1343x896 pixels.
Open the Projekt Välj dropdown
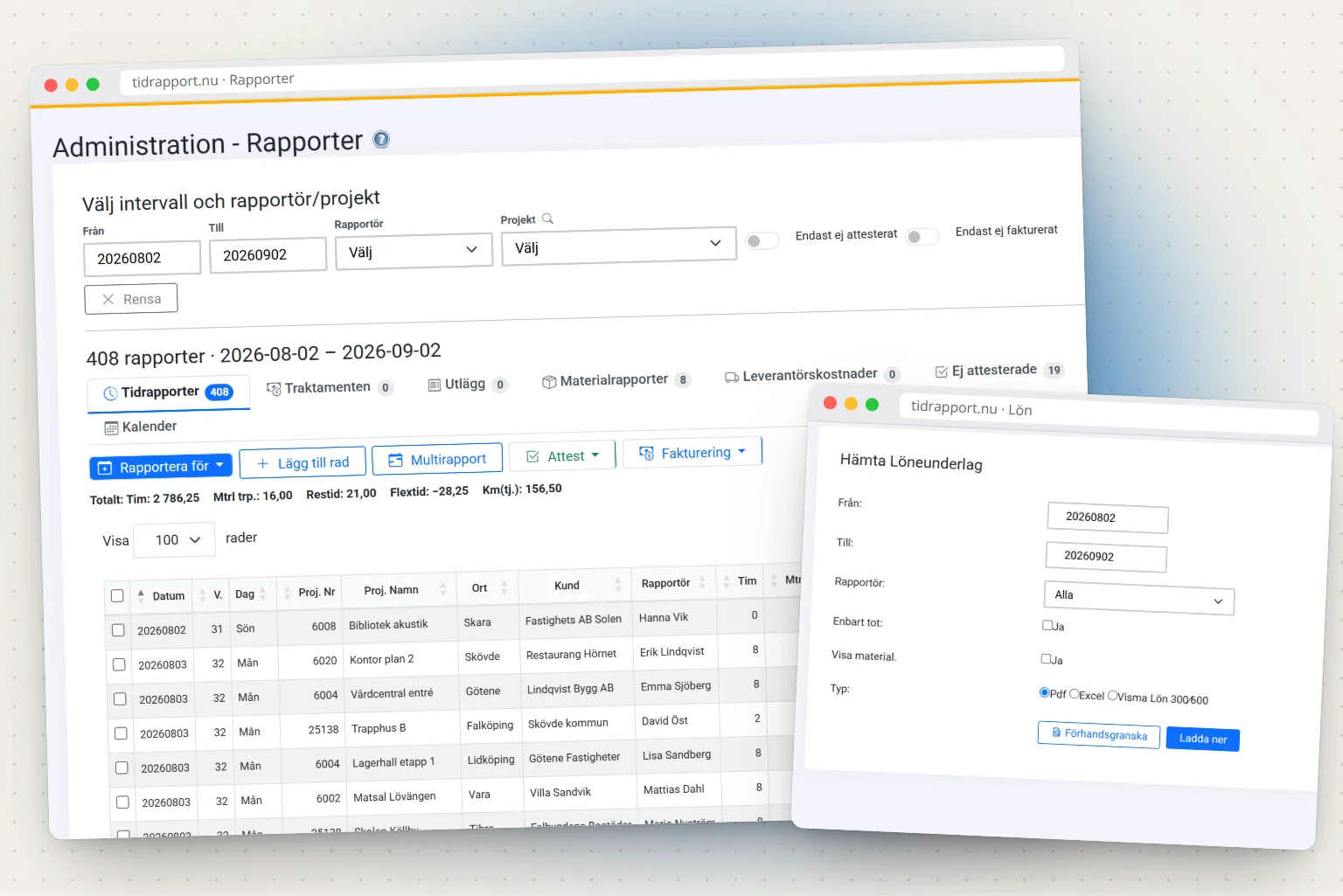pyautogui.click(x=619, y=246)
